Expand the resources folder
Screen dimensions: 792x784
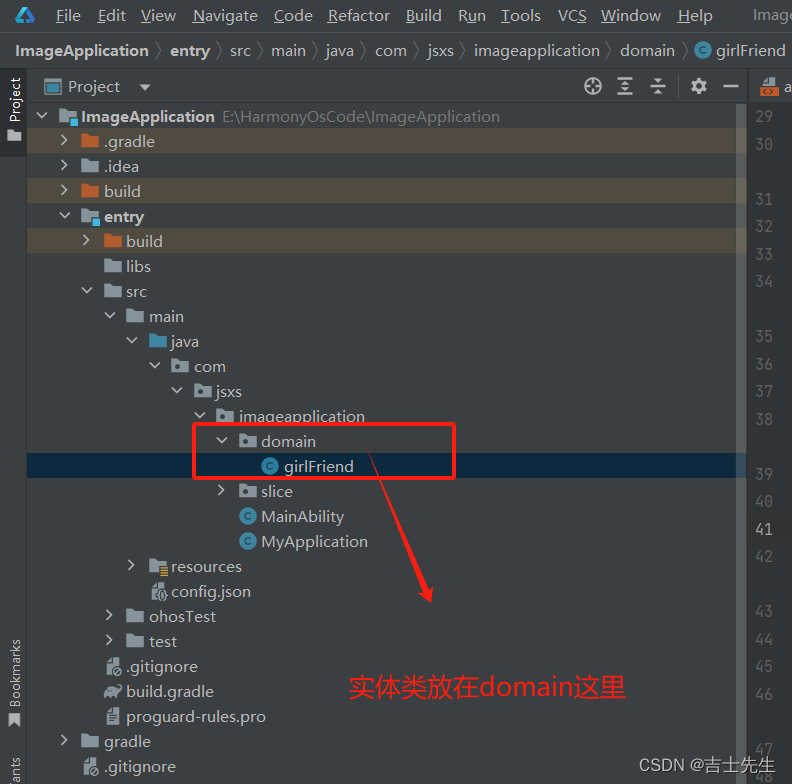tap(131, 565)
